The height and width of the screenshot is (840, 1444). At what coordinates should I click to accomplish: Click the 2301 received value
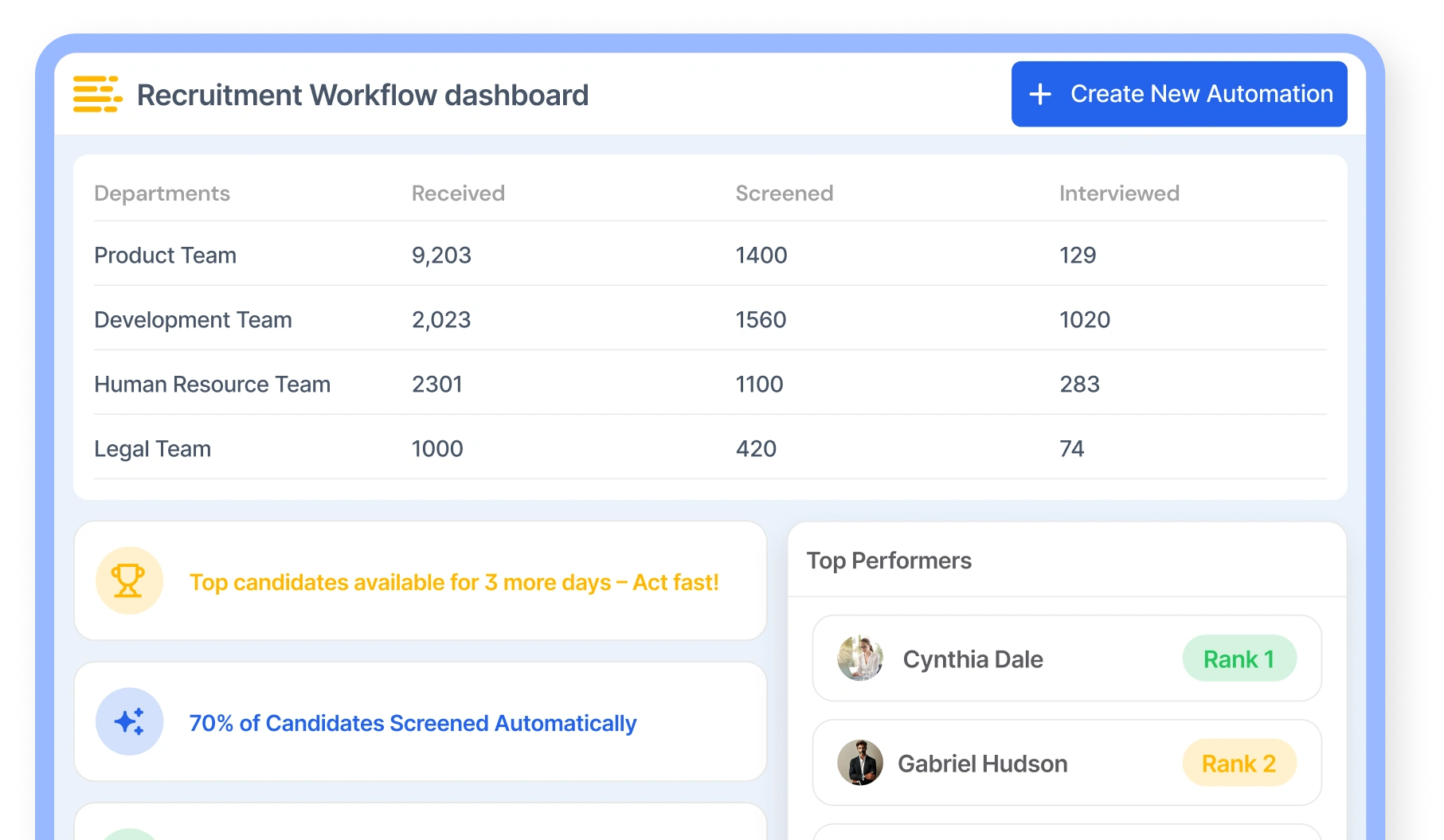436,385
